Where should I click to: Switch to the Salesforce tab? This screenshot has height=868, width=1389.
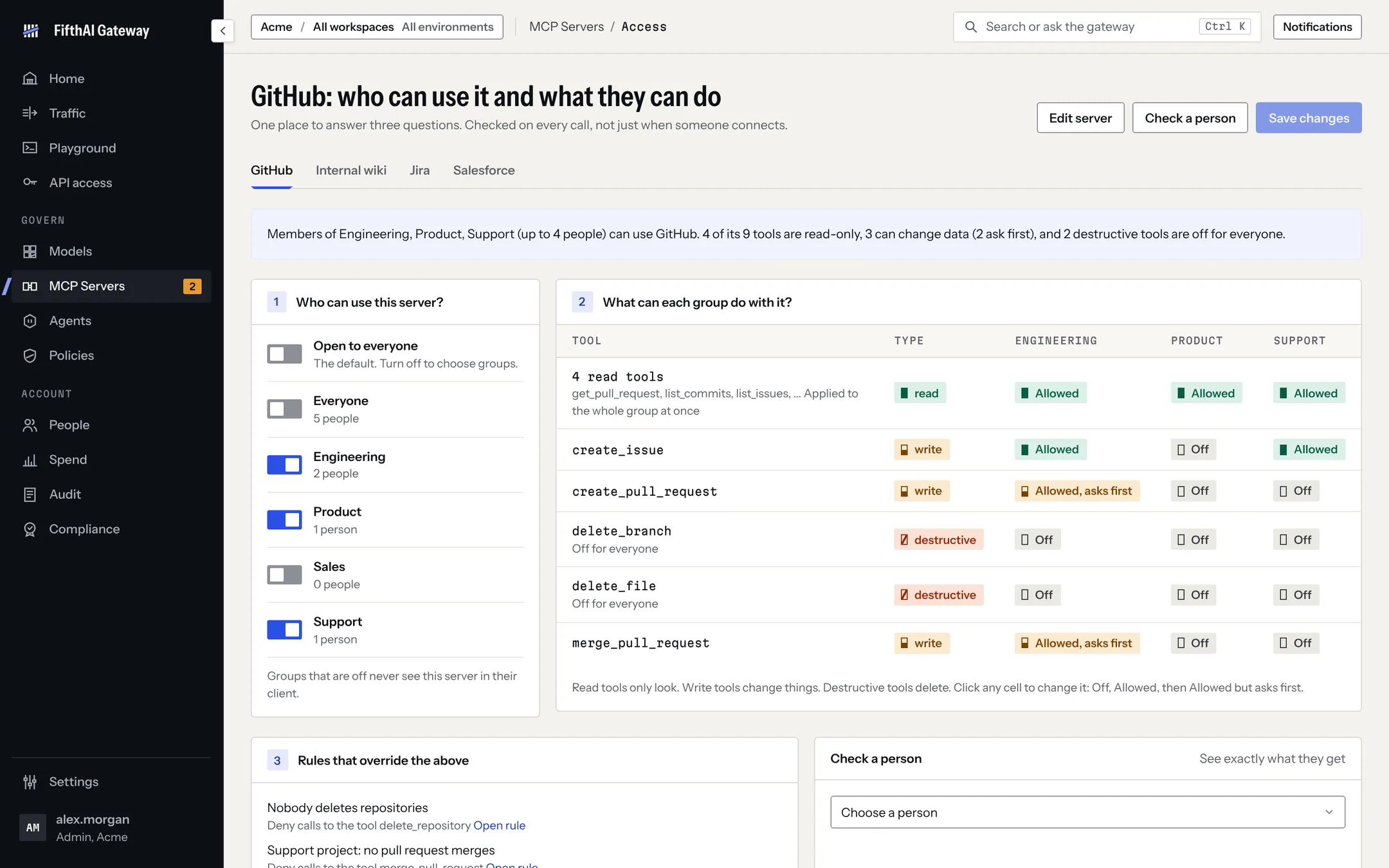pyautogui.click(x=484, y=170)
